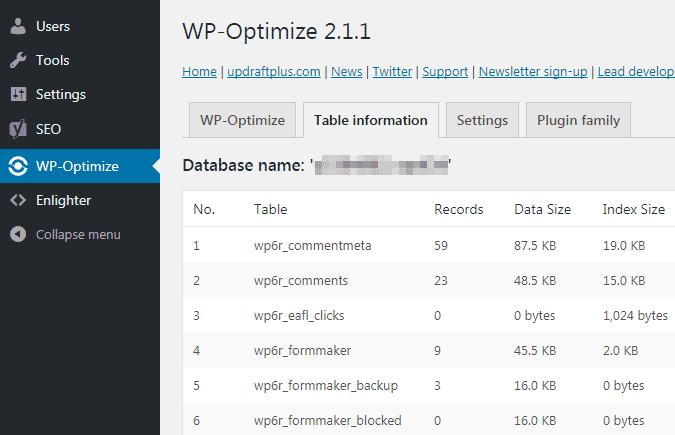The width and height of the screenshot is (675, 435).
Task: Select the wp6r_eafl_clicks table name
Action: [299, 316]
